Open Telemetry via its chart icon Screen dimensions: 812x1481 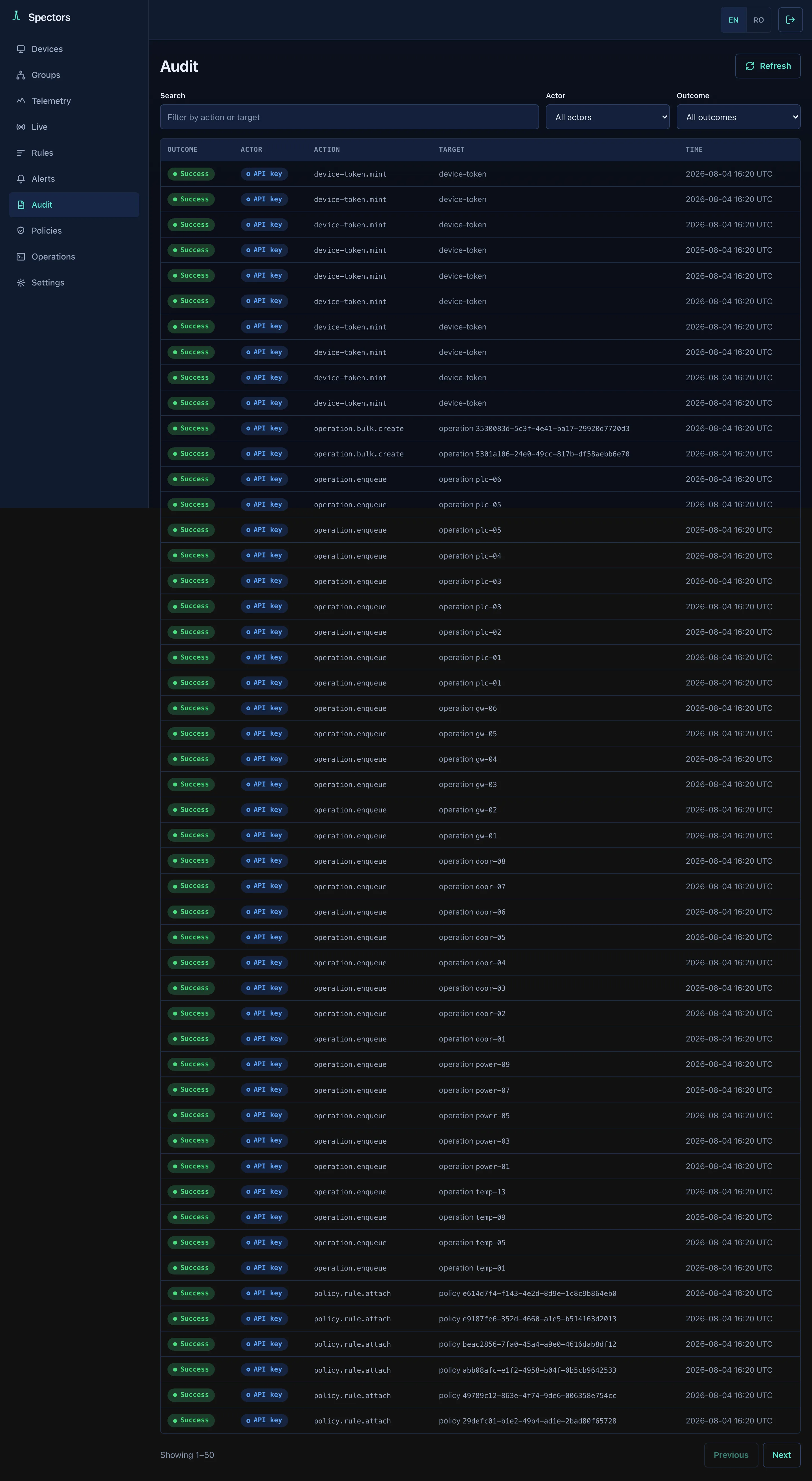21,101
